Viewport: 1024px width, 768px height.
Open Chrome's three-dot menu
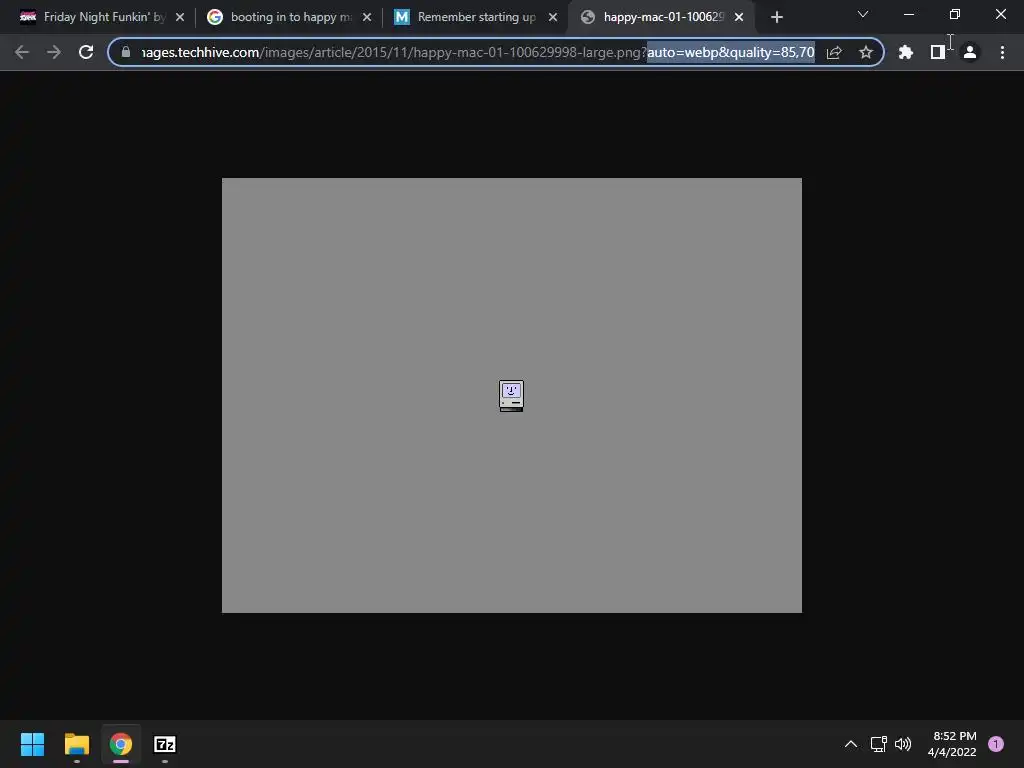(x=1002, y=52)
